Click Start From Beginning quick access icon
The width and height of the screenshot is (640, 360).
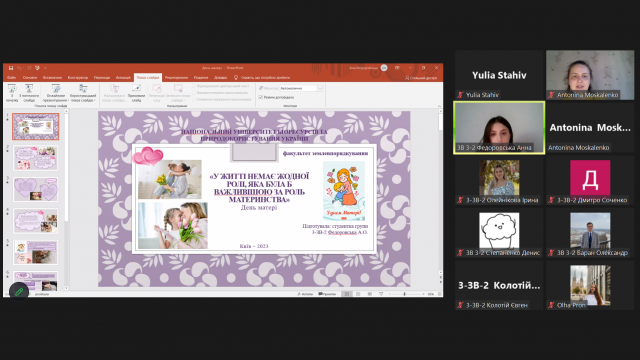[x=37, y=68]
